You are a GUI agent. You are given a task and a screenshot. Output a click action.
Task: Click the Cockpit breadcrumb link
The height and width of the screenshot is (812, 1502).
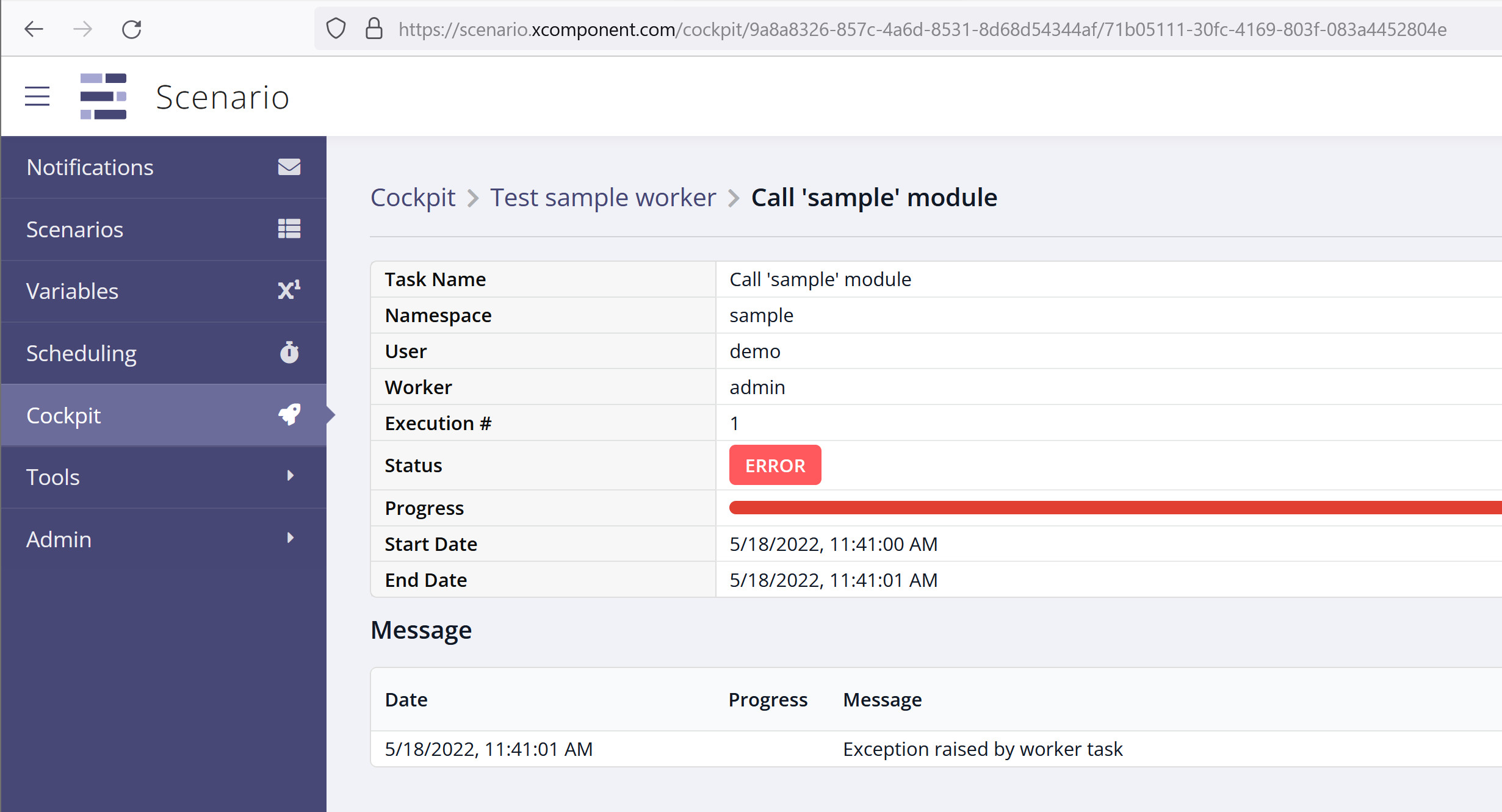[414, 198]
